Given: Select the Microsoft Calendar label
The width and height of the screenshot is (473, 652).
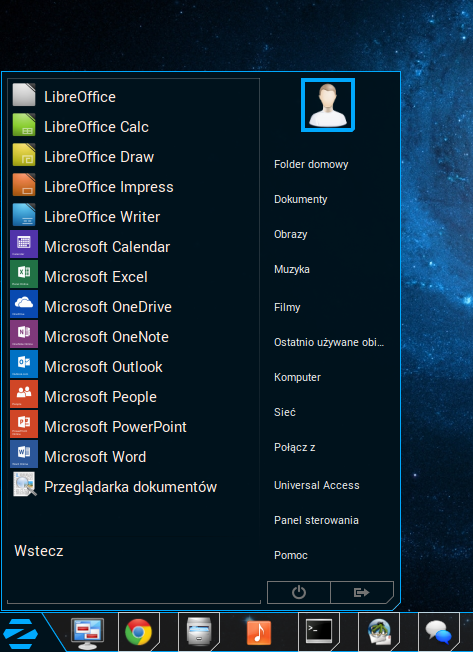Looking at the screenshot, I should 107,247.
